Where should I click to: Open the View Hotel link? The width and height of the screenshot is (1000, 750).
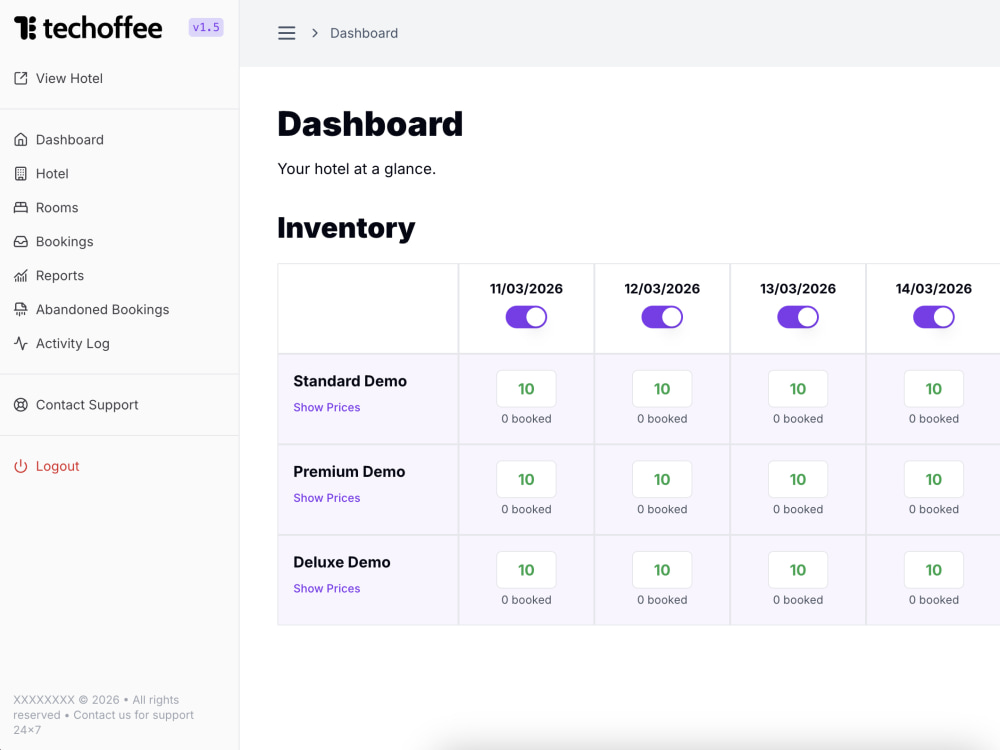(69, 78)
